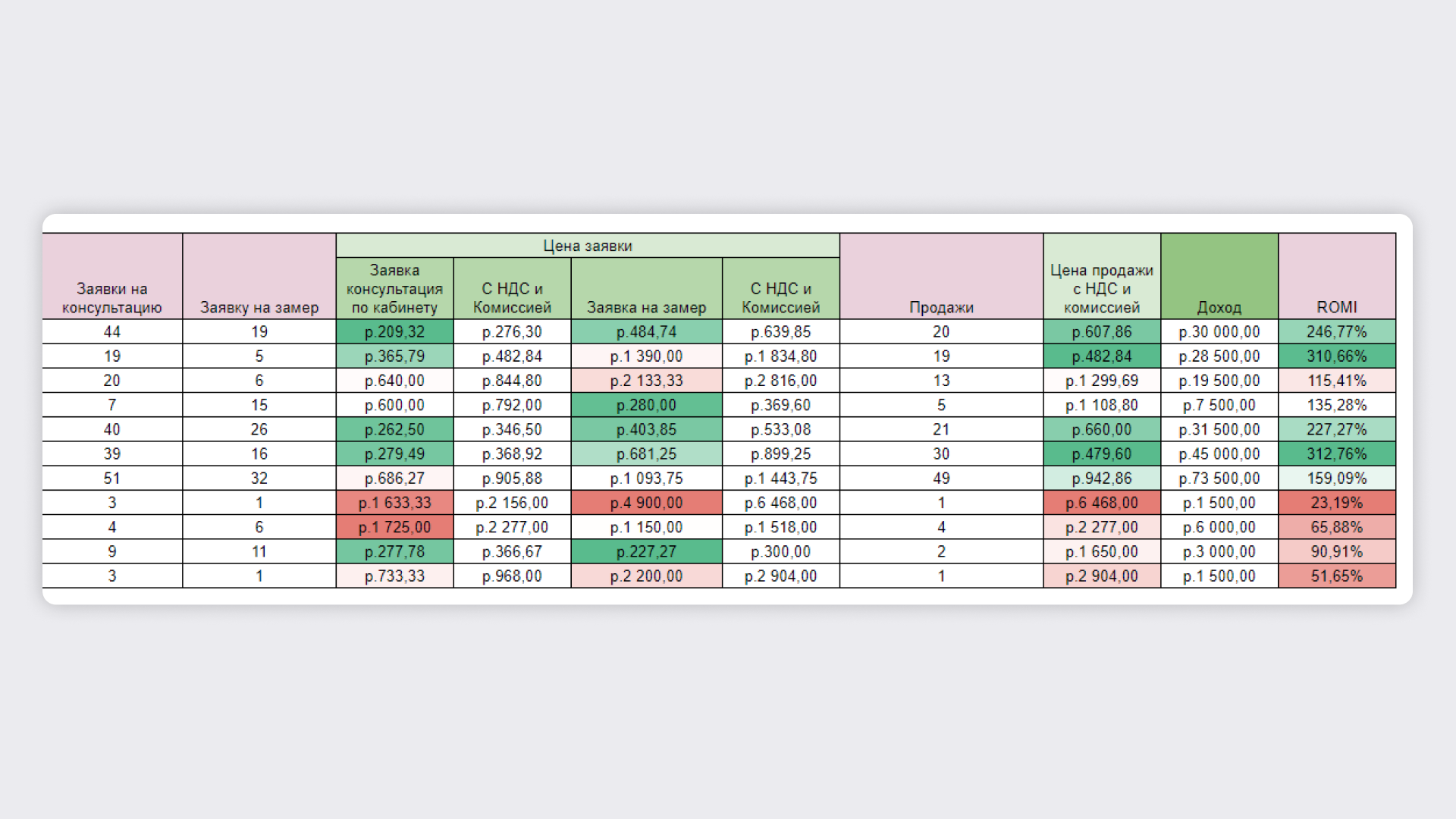Select the cell р.365,79
The width and height of the screenshot is (1456, 819).
click(x=395, y=356)
